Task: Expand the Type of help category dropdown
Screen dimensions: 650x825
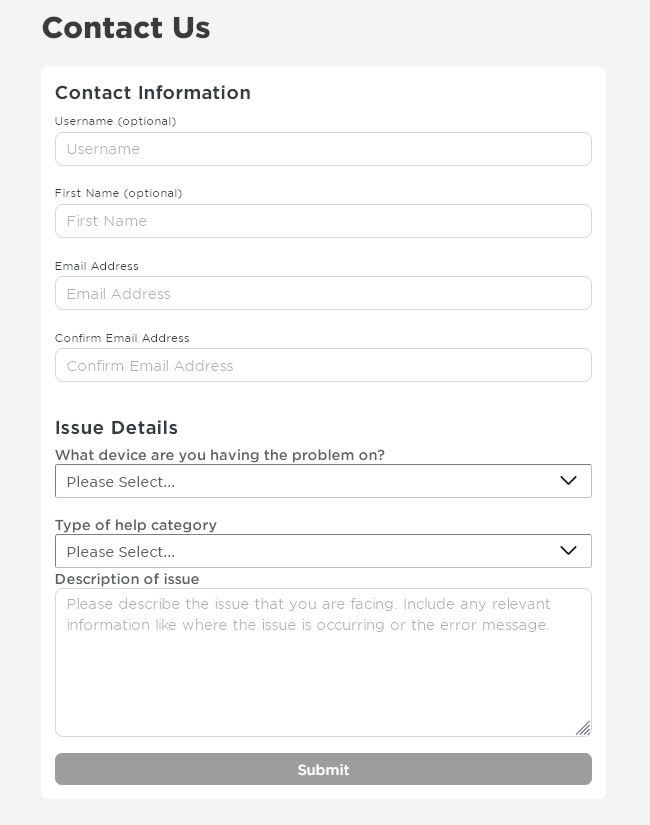Action: click(x=300, y=551)
